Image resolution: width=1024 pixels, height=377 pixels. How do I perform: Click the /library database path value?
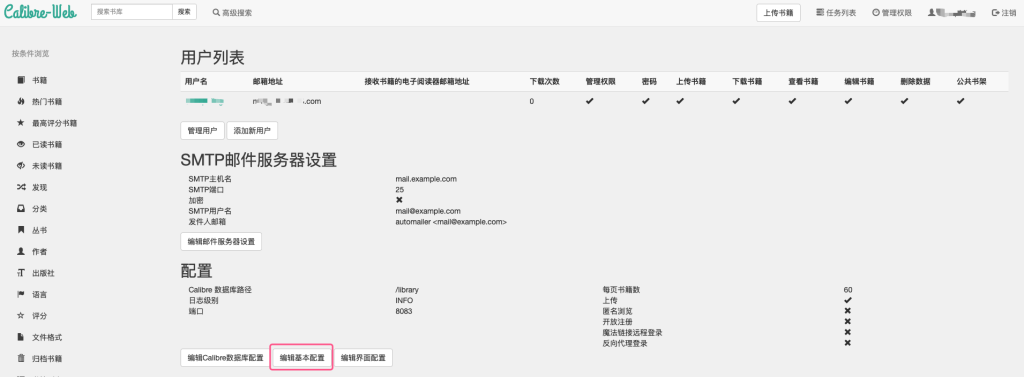tap(407, 289)
